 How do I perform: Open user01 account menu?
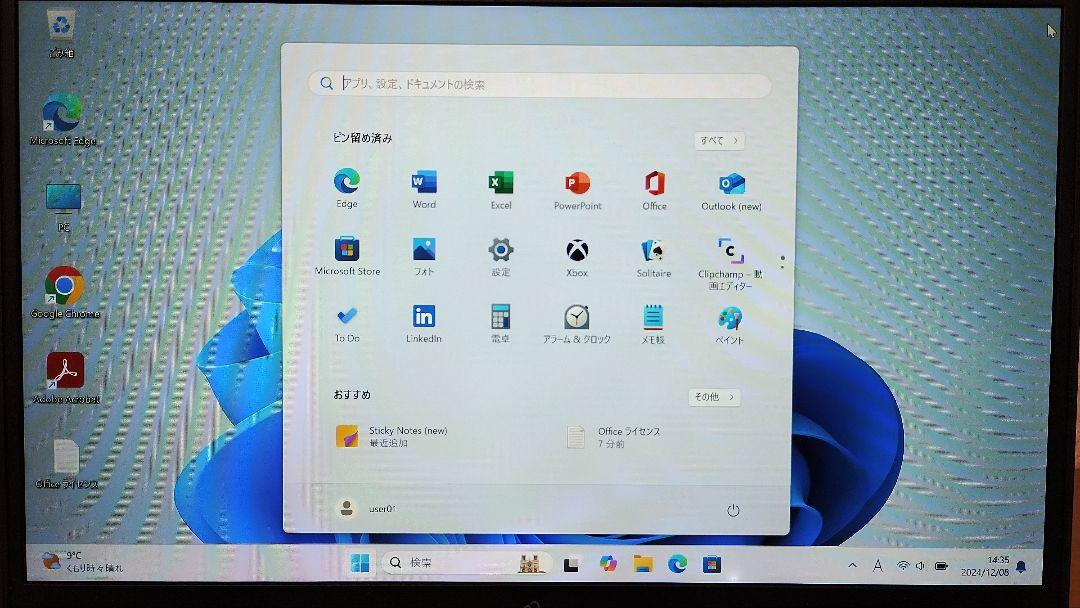pos(366,508)
